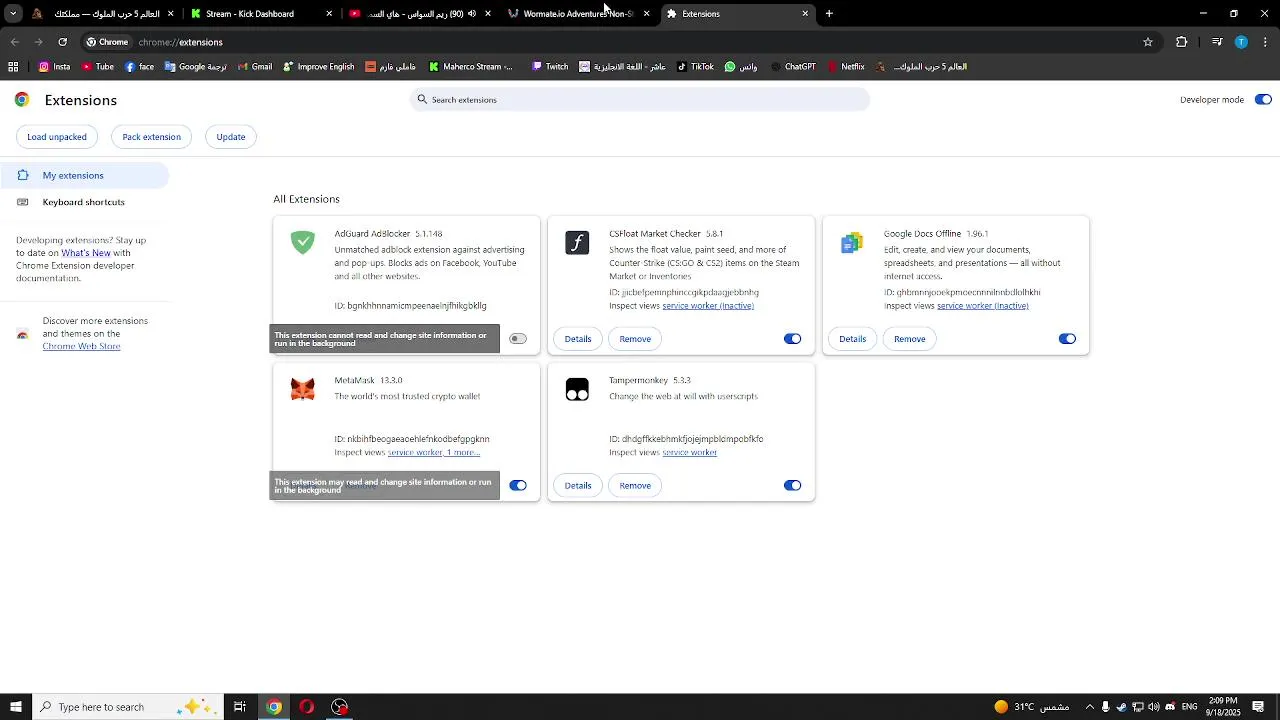The height and width of the screenshot is (720, 1280).
Task: Click the Discord tray icon
Action: (x=1170, y=707)
